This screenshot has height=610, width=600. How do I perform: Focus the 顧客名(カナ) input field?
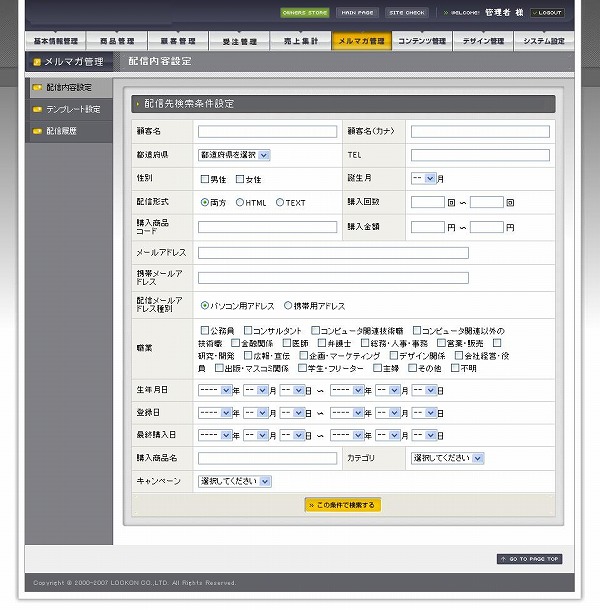[480, 131]
